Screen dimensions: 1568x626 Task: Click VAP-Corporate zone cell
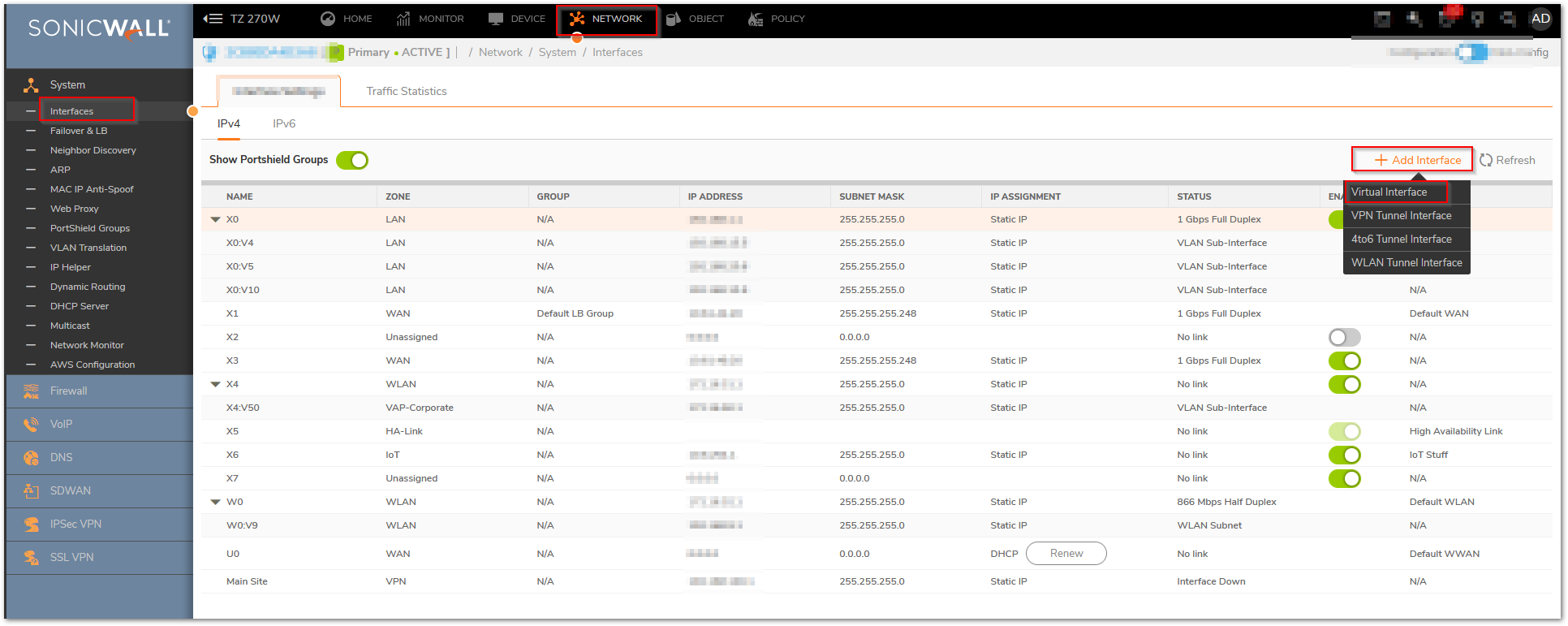(419, 408)
